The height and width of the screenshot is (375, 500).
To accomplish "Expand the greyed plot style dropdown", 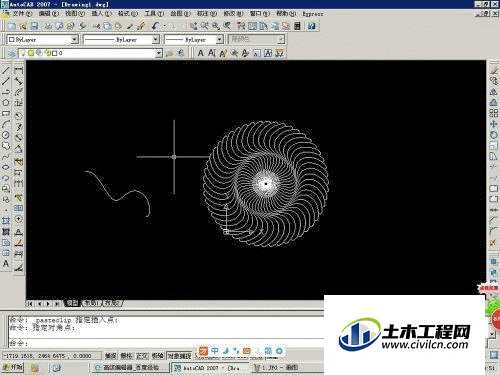I will pos(281,39).
